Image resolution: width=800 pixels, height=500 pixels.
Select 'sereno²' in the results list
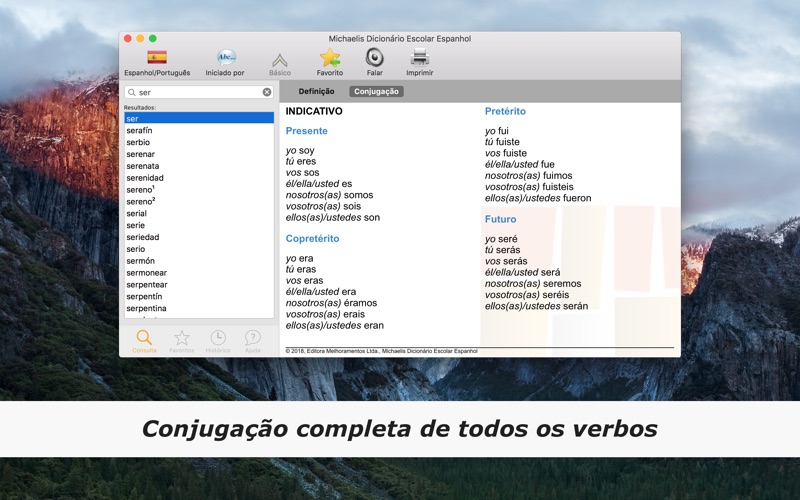pos(199,202)
